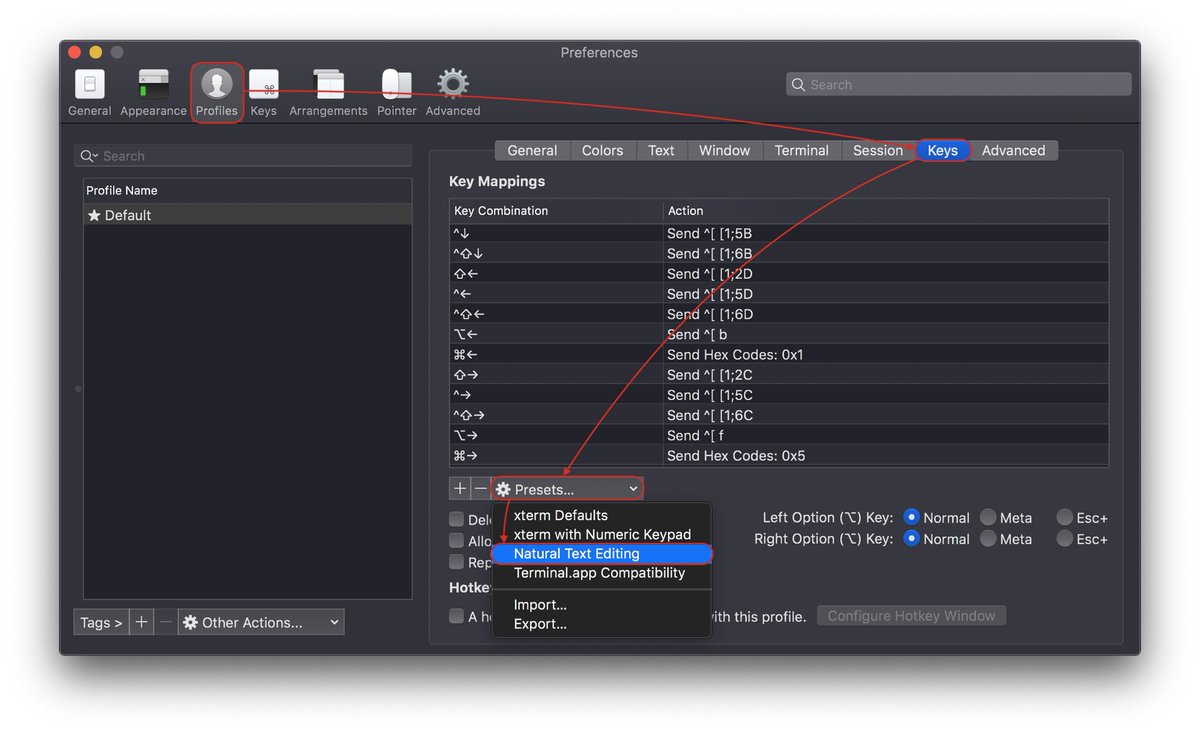Screen dimensions: 1200x734
Task: Click the gear icon in Presets button
Action: [503, 489]
